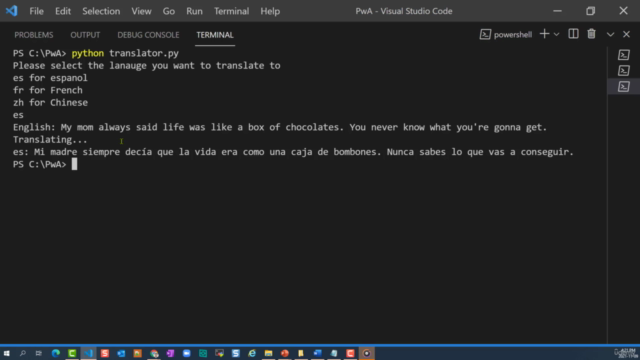
Task: Open Windows taskbar search
Action: click(23, 353)
